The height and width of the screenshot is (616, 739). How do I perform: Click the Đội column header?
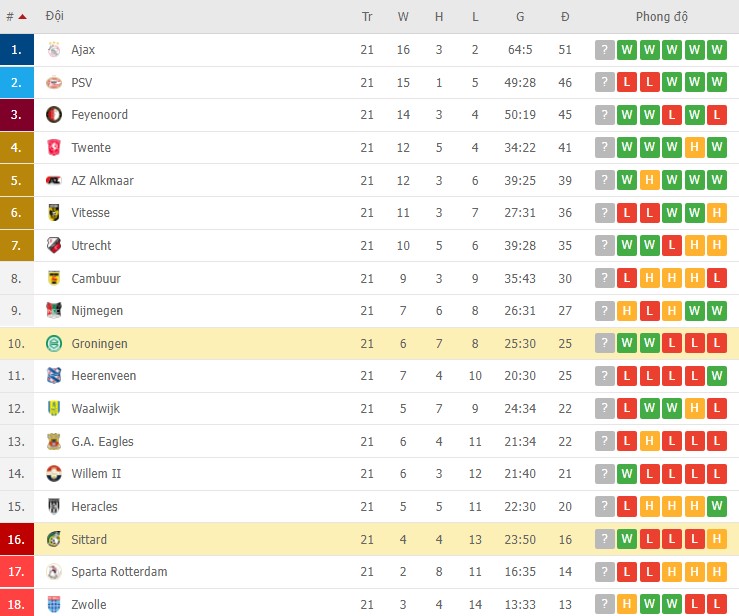pos(56,17)
